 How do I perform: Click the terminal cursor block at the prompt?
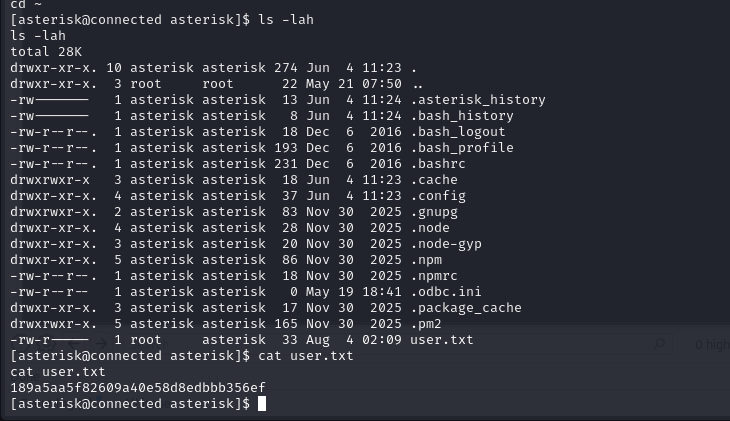pos(262,403)
